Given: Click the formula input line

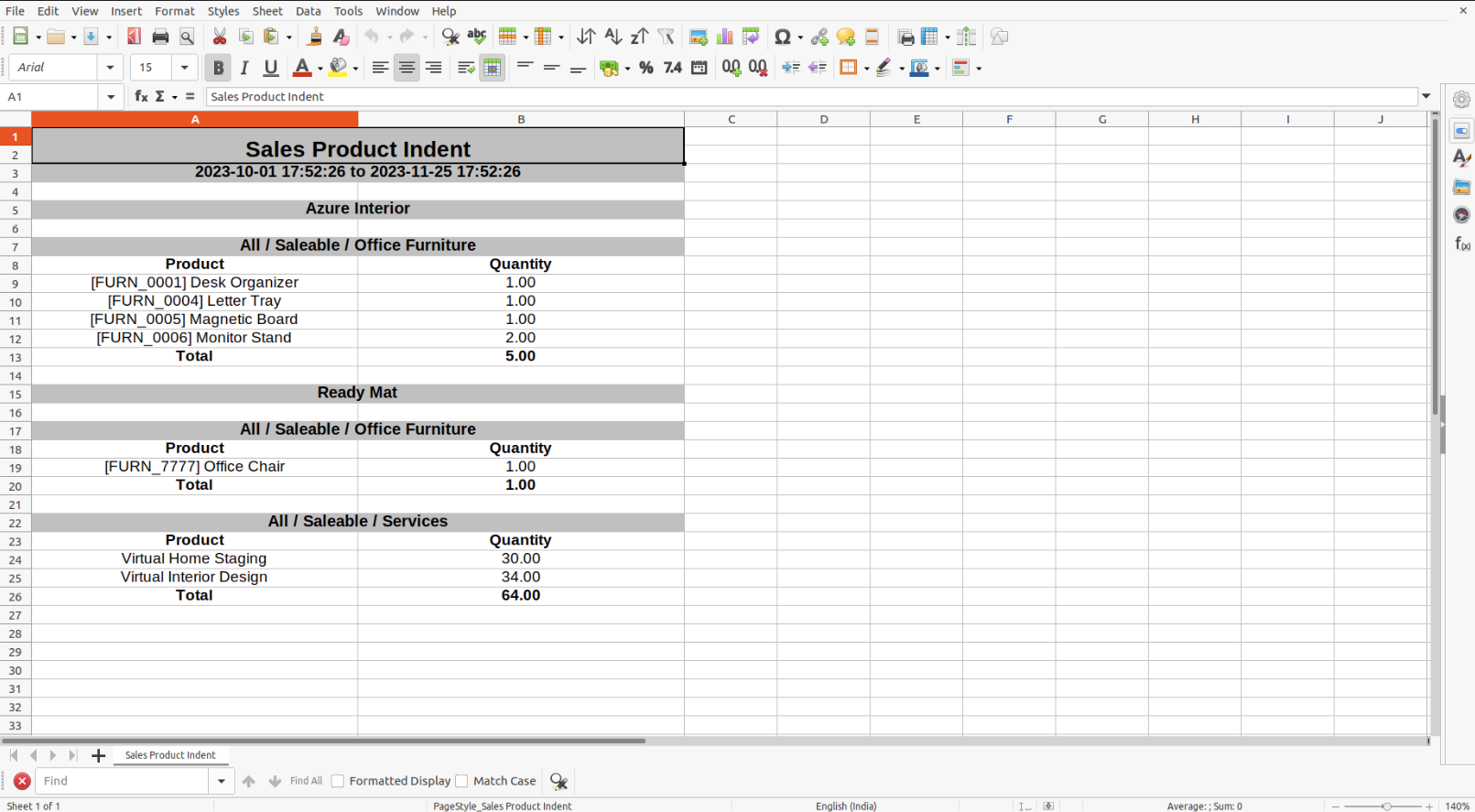Looking at the screenshot, I should pyautogui.click(x=811, y=96).
